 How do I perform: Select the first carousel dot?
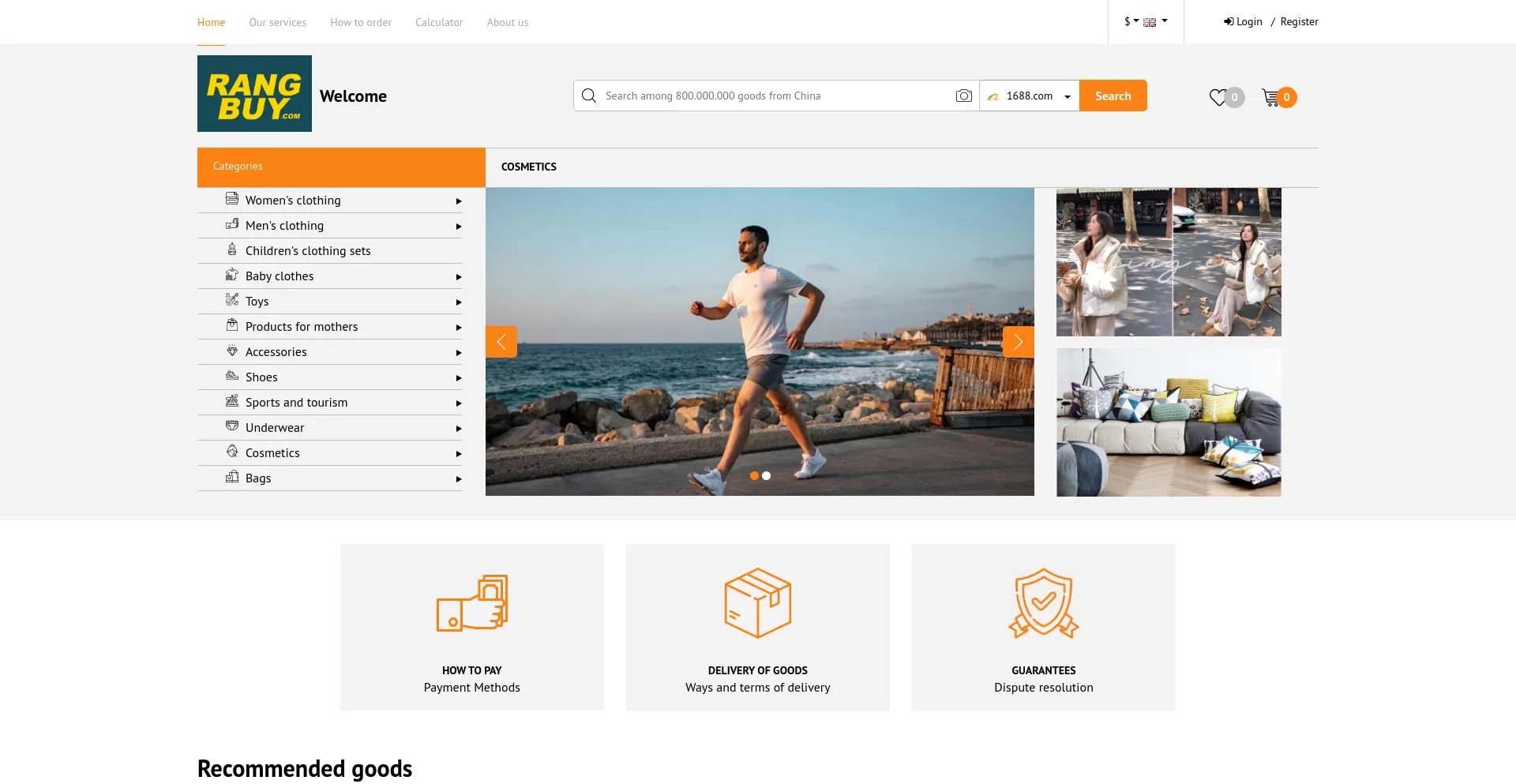click(754, 475)
